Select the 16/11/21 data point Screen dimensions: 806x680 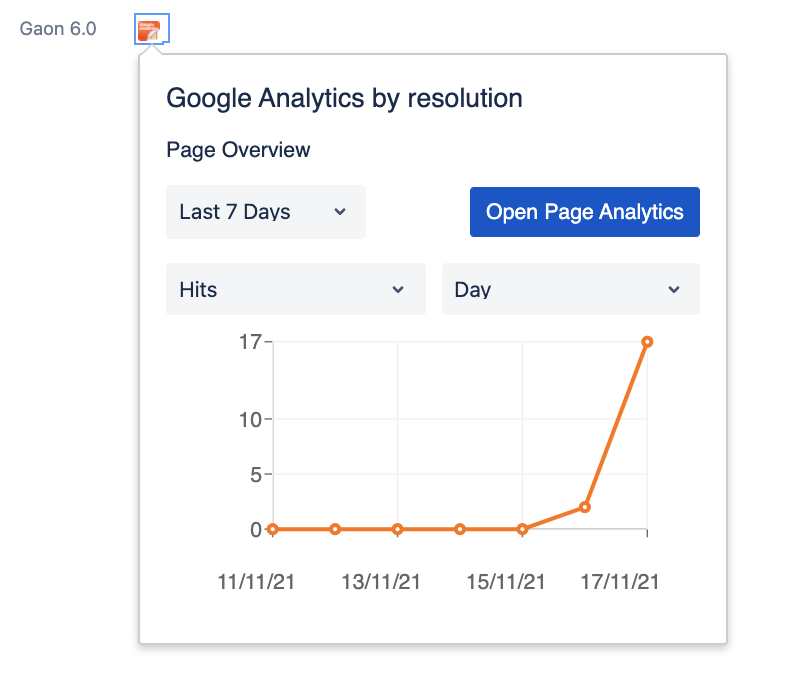[x=584, y=507]
